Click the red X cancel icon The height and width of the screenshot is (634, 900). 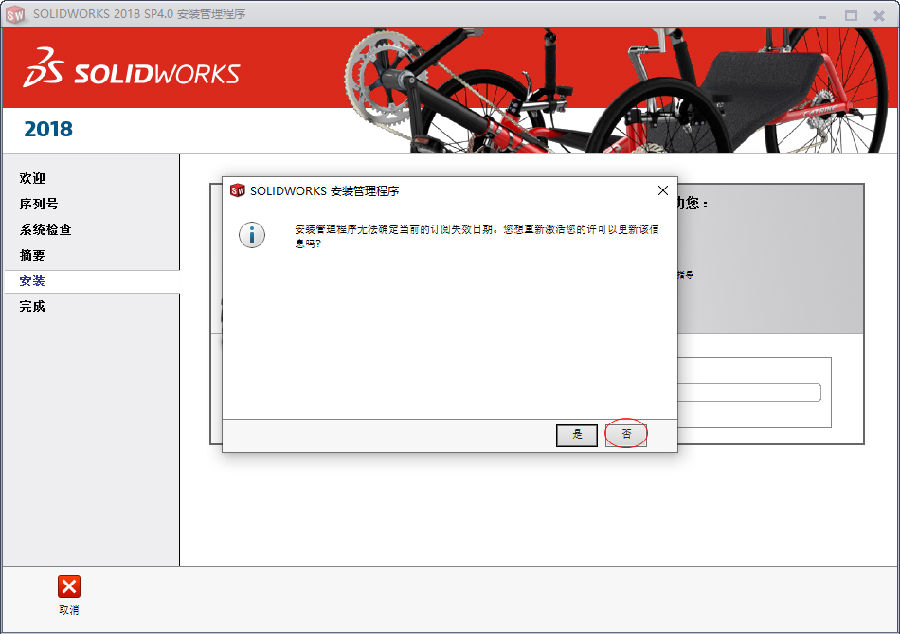click(69, 586)
